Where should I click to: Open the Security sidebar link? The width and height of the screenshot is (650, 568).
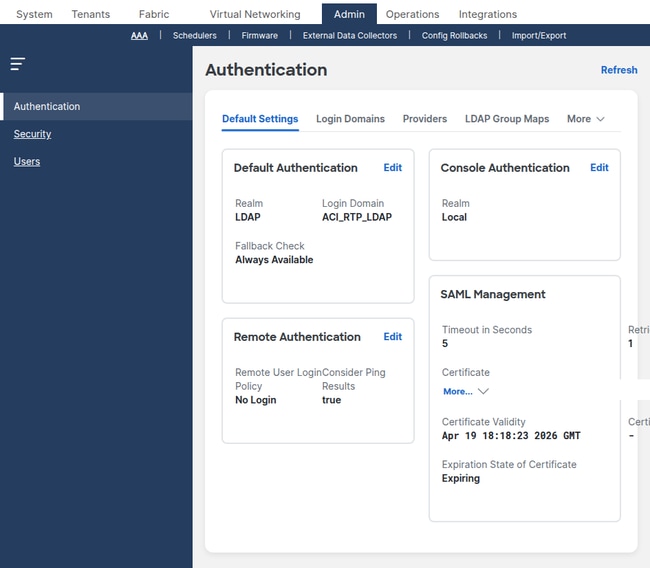[x=32, y=134]
